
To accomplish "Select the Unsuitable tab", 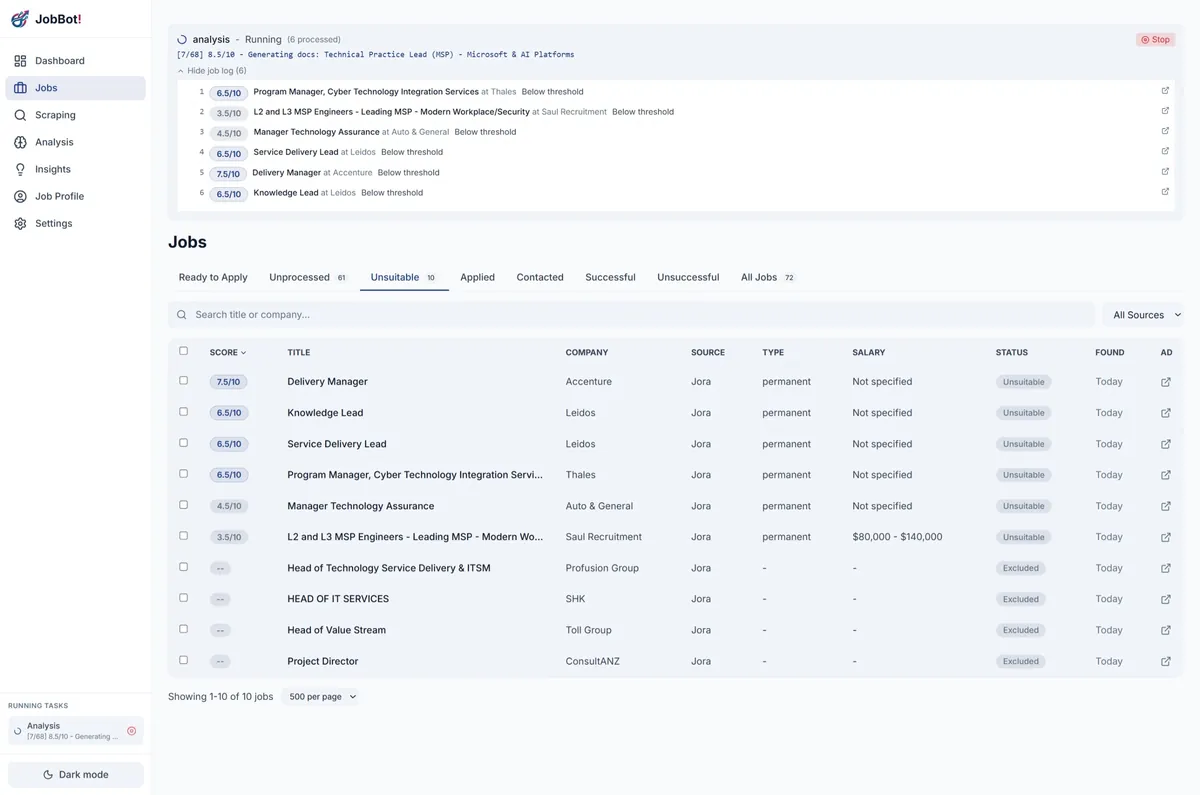I will 404,277.
